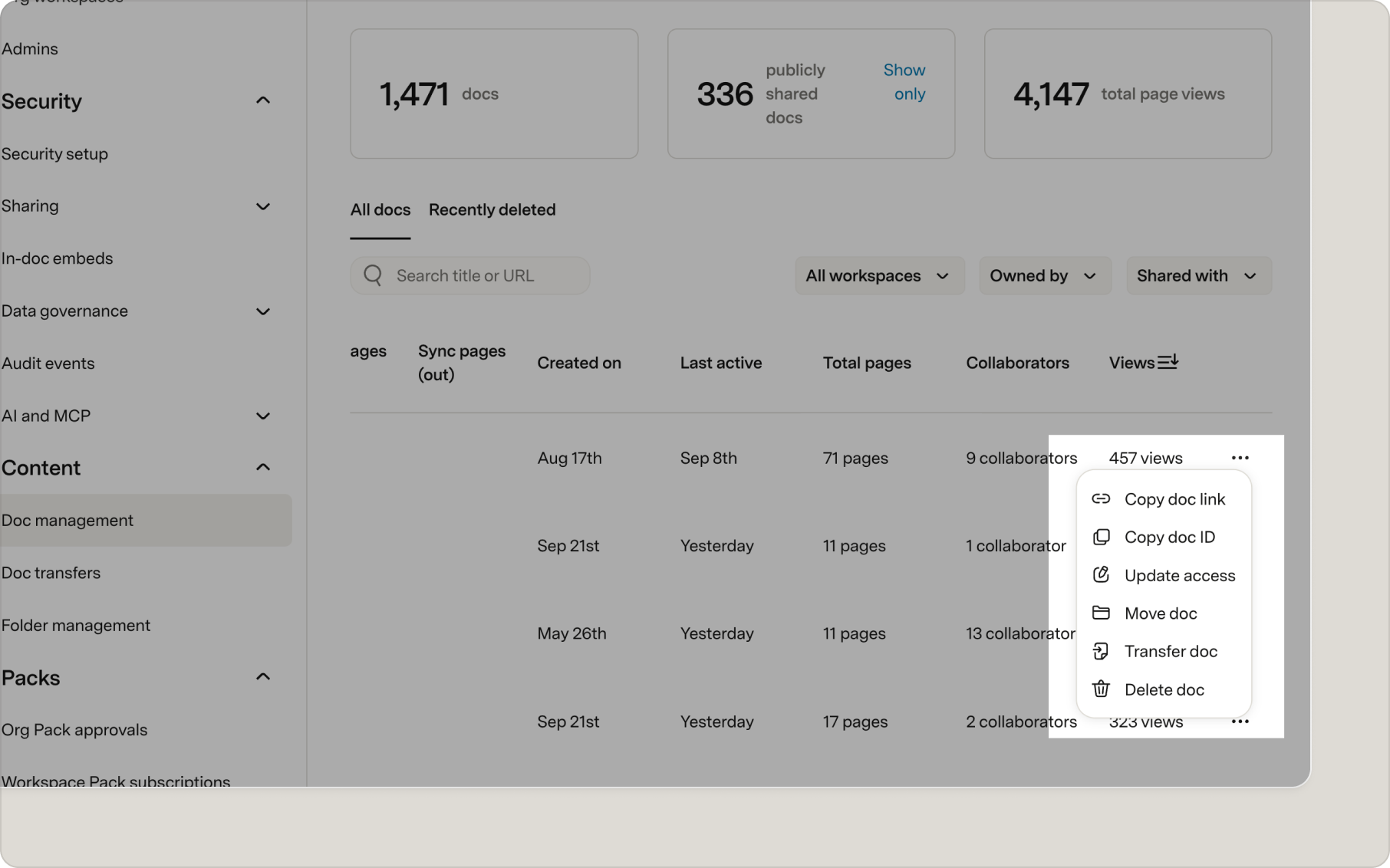The height and width of the screenshot is (868, 1390).
Task: Open the Shared with filter dropdown
Action: click(x=1198, y=275)
